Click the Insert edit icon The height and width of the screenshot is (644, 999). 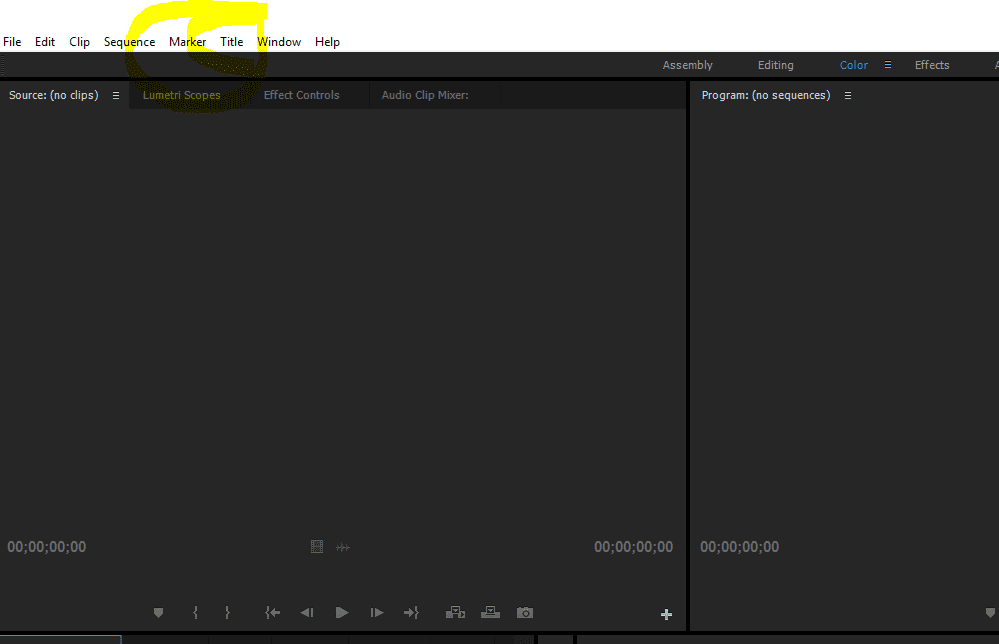point(455,613)
